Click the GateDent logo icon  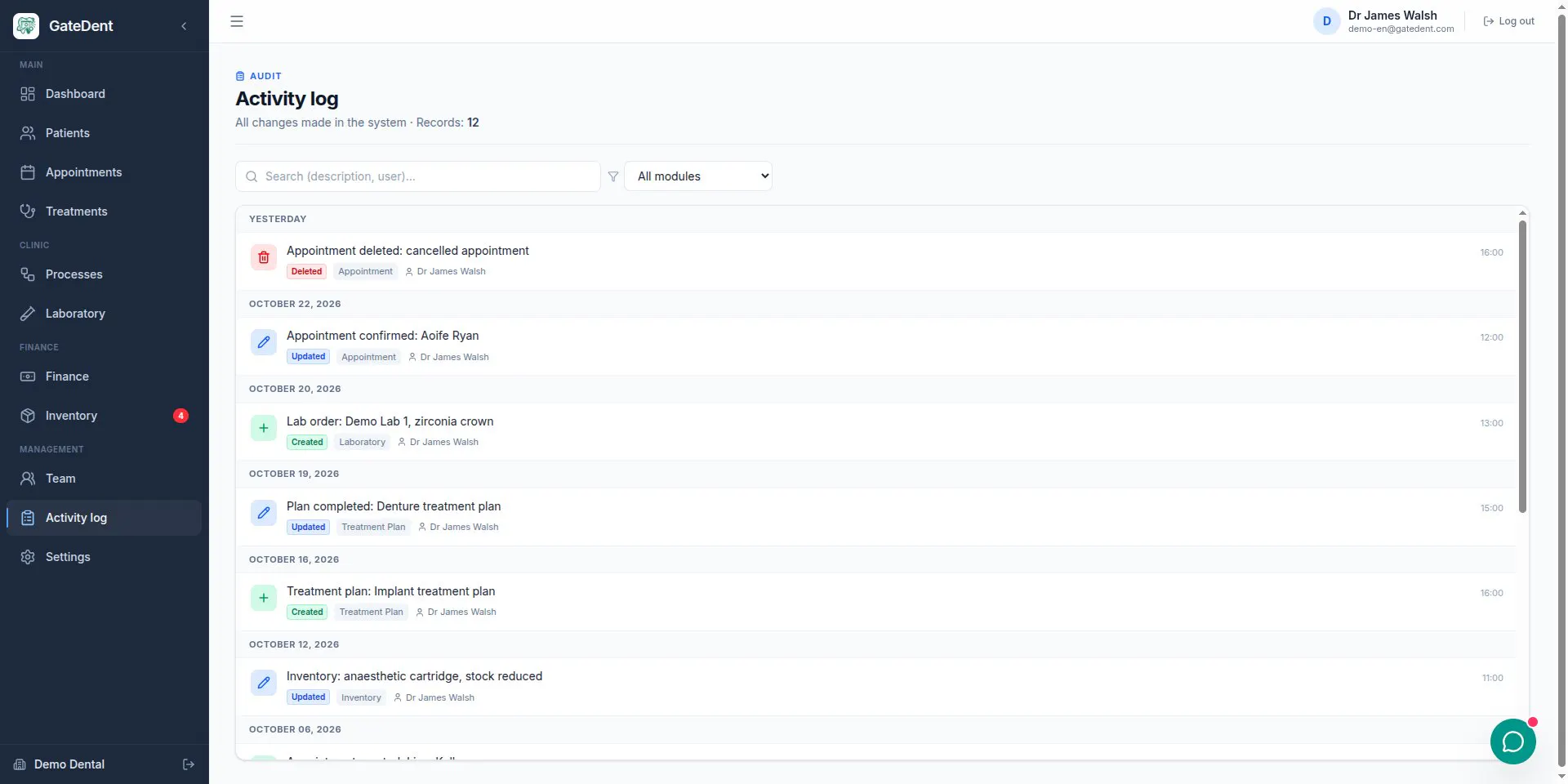click(x=26, y=26)
